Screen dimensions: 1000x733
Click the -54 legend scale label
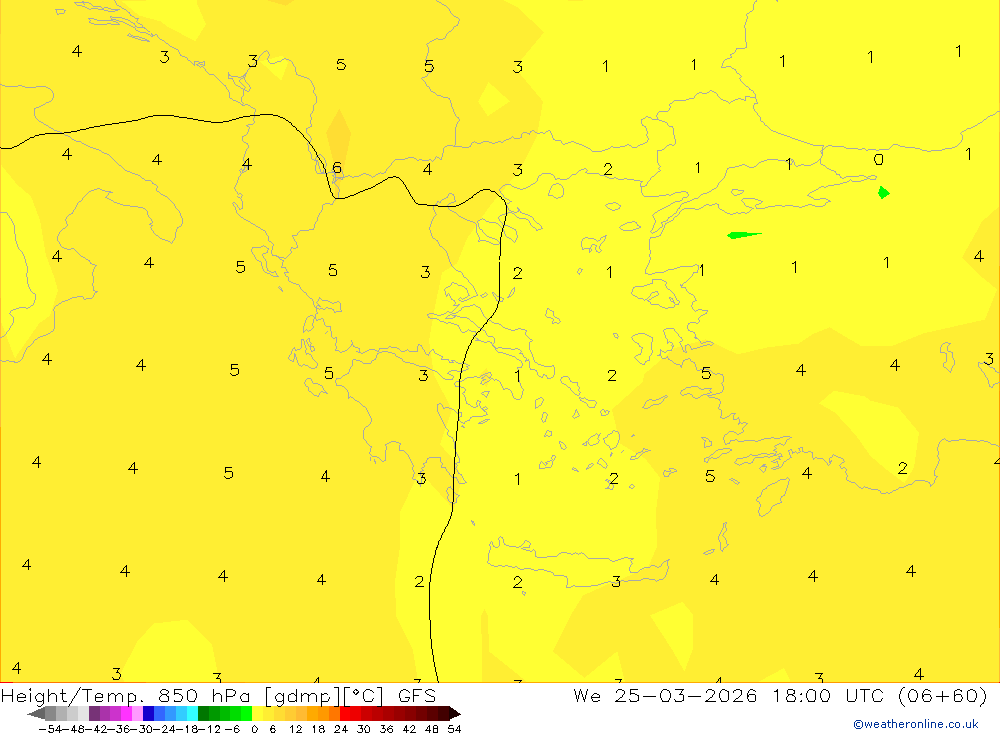(x=50, y=729)
